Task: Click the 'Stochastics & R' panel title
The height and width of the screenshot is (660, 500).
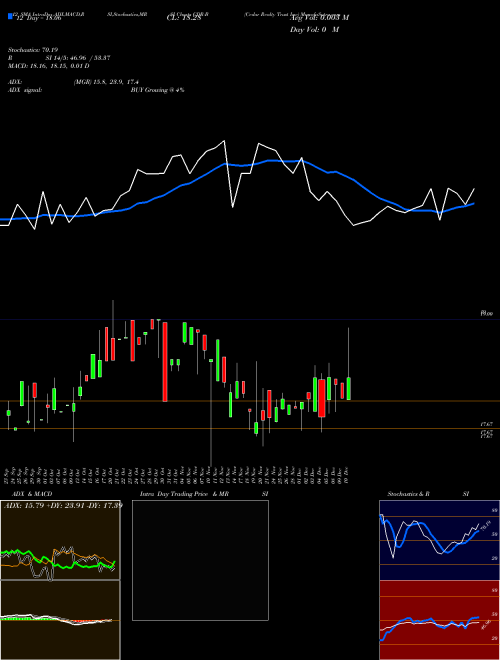Action: (409, 494)
